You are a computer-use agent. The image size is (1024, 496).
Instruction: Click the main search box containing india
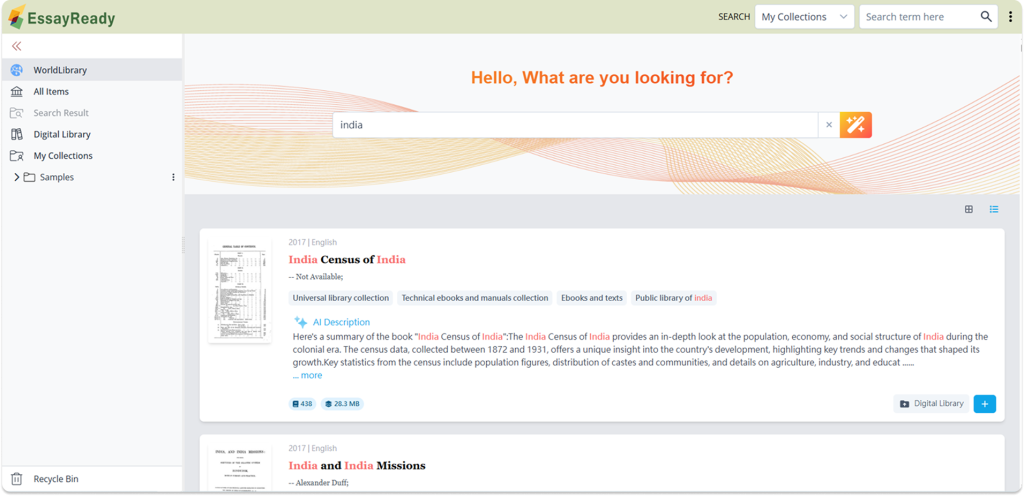(575, 125)
